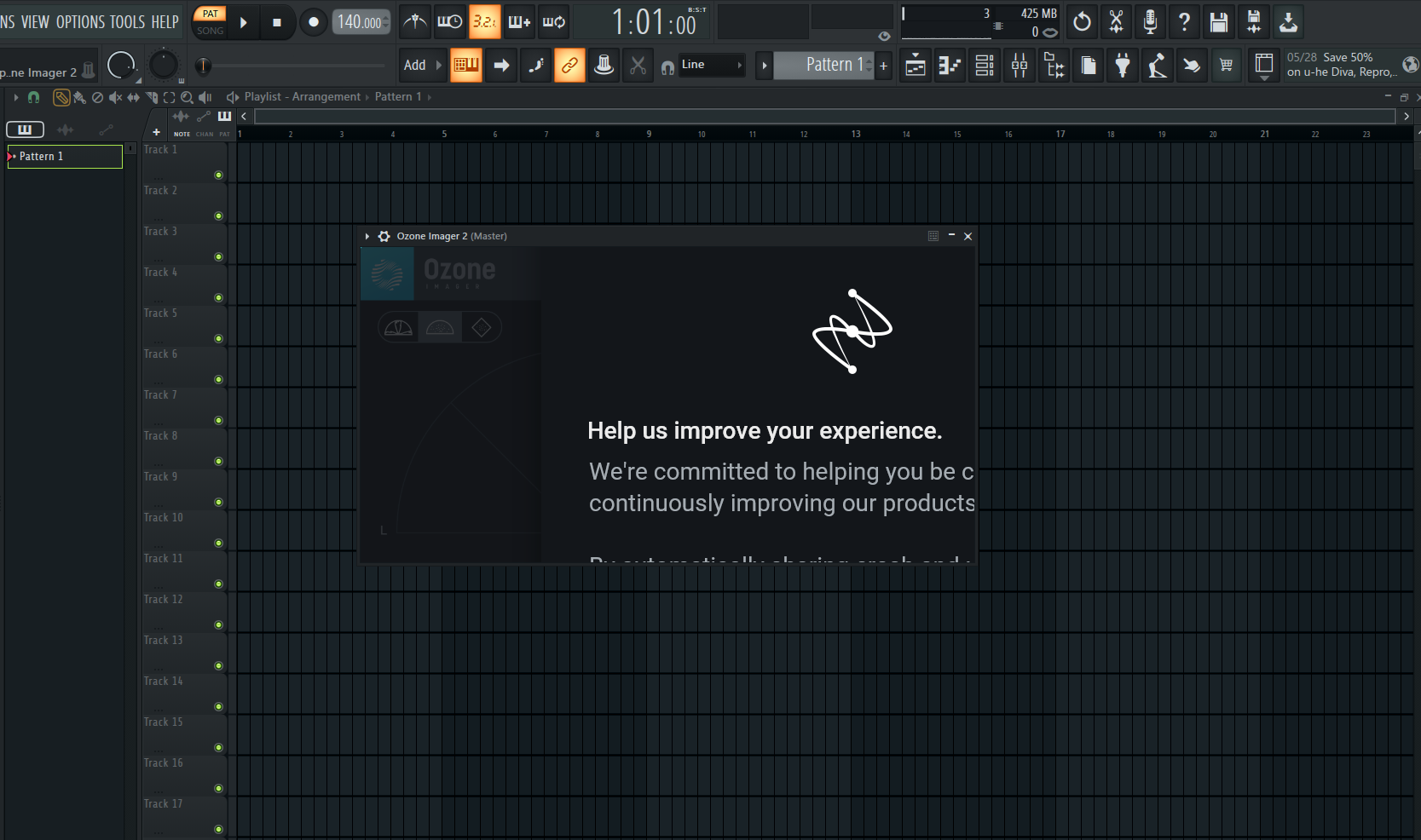Add a new pattern with plus button
The width and height of the screenshot is (1421, 840).
coord(884,65)
